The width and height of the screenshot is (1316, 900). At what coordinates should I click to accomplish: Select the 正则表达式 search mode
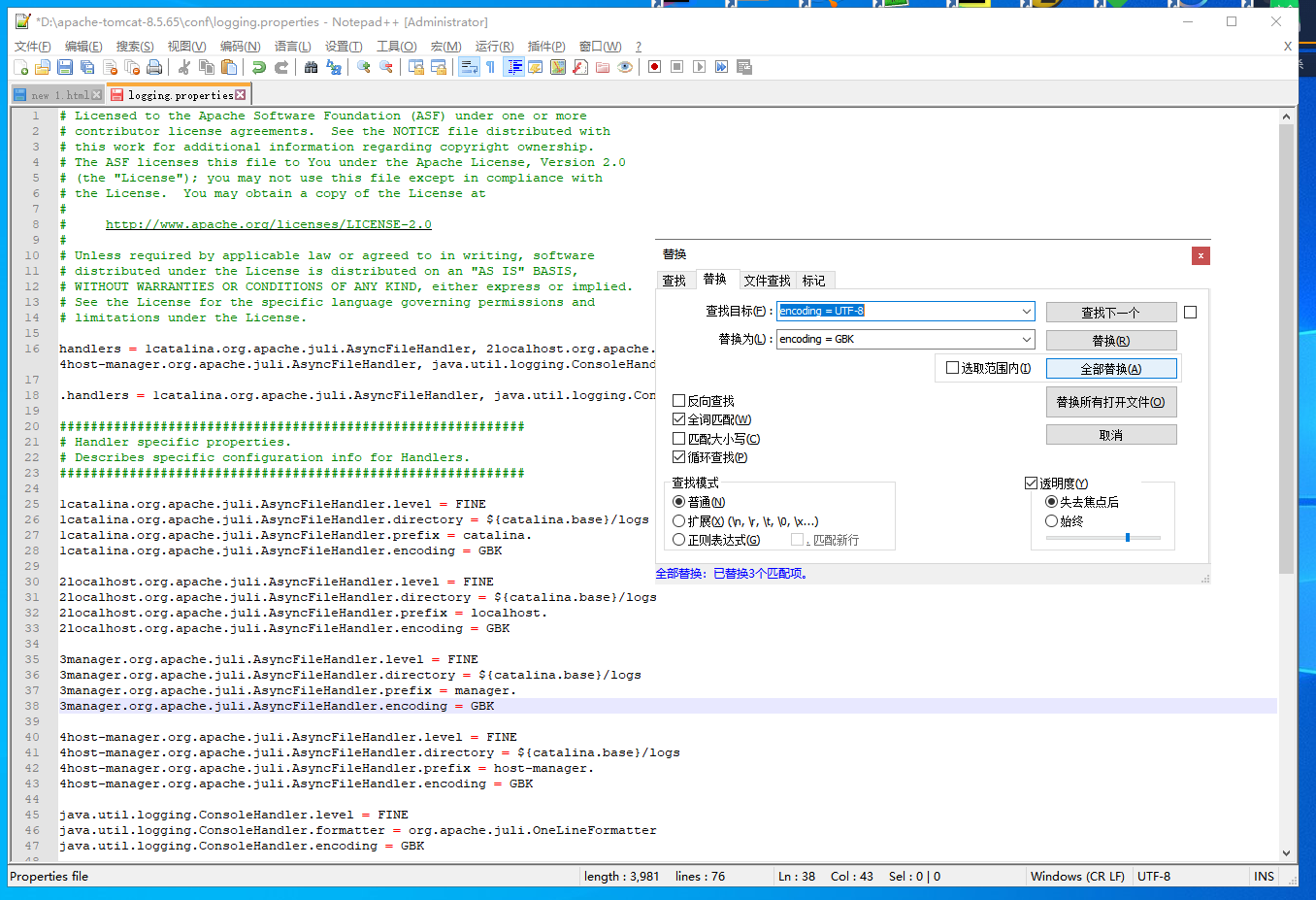click(679, 540)
